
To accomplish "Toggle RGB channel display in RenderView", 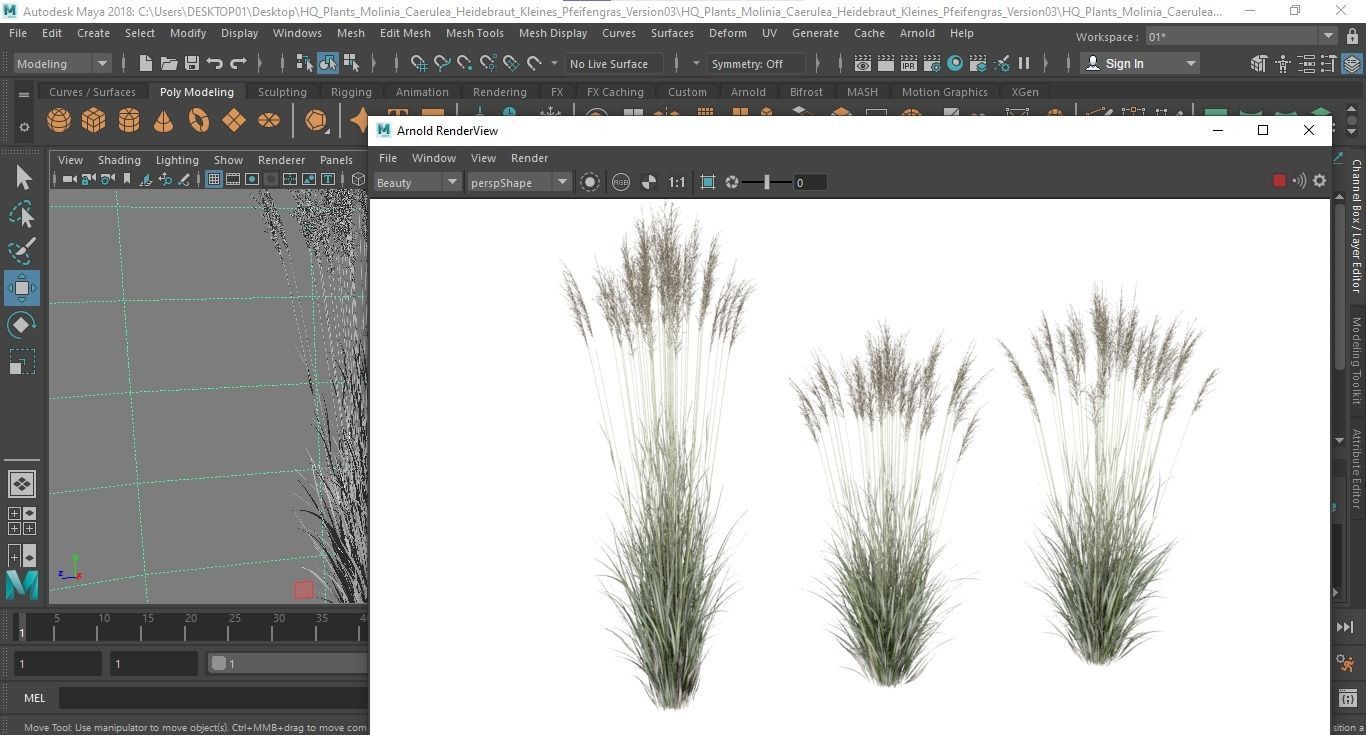I will (621, 182).
